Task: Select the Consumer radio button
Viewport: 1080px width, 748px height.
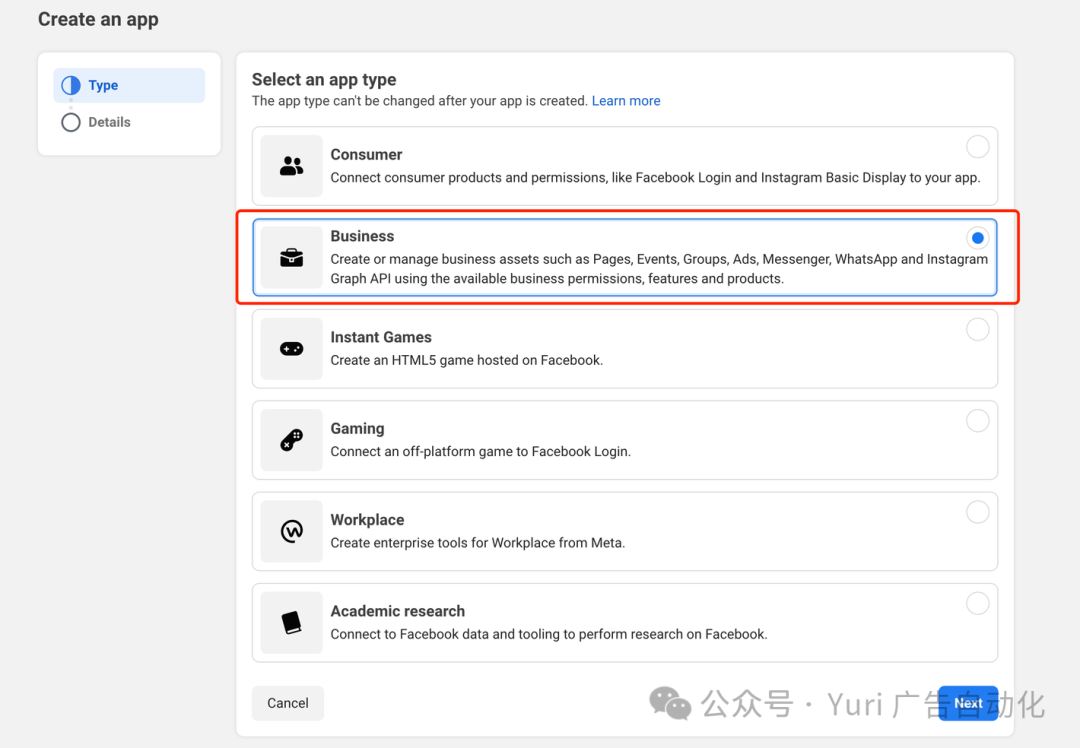Action: pos(977,147)
